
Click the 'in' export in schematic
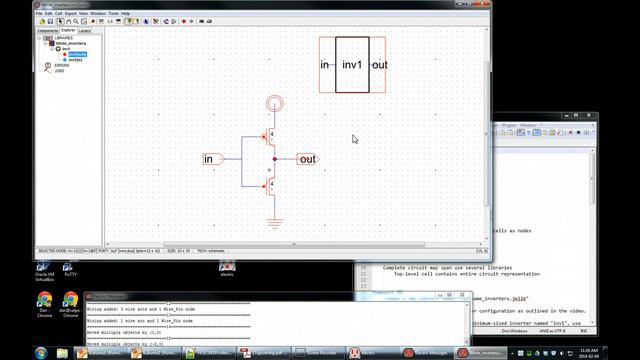click(213, 159)
